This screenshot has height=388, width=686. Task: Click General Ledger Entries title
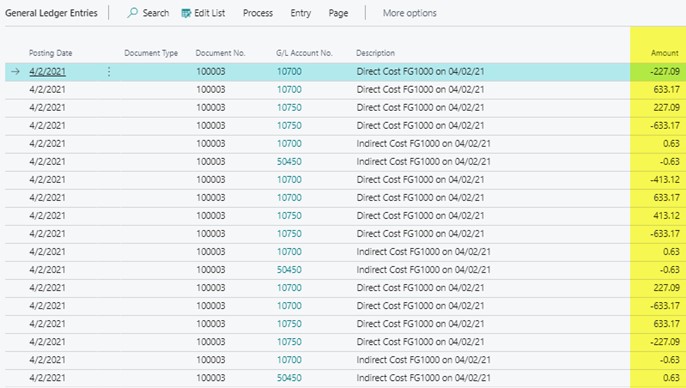51,13
